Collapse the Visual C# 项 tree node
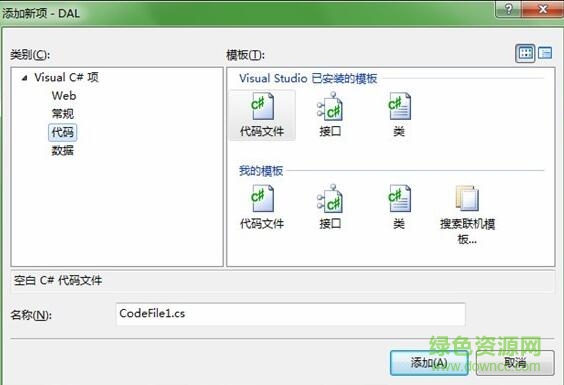564x385 pixels. (x=24, y=78)
